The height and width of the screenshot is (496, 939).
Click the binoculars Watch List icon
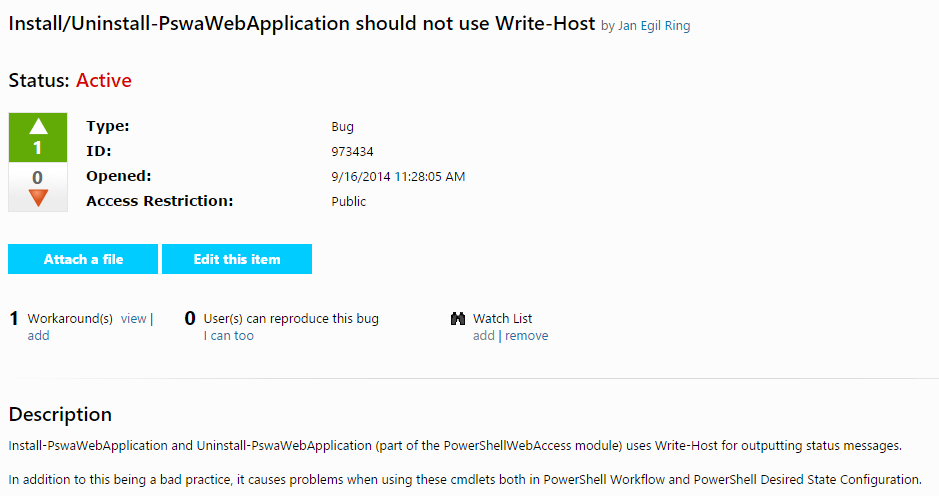point(459,319)
